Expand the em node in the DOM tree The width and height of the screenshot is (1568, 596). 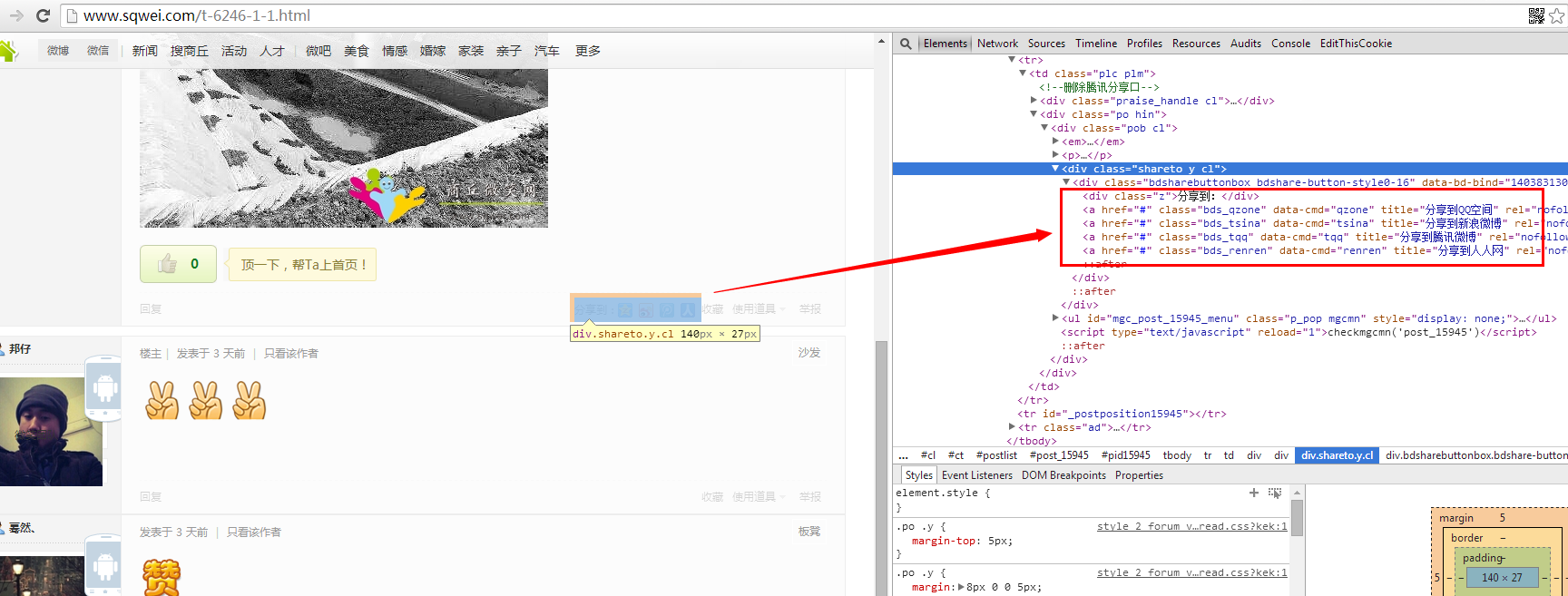click(x=1055, y=142)
